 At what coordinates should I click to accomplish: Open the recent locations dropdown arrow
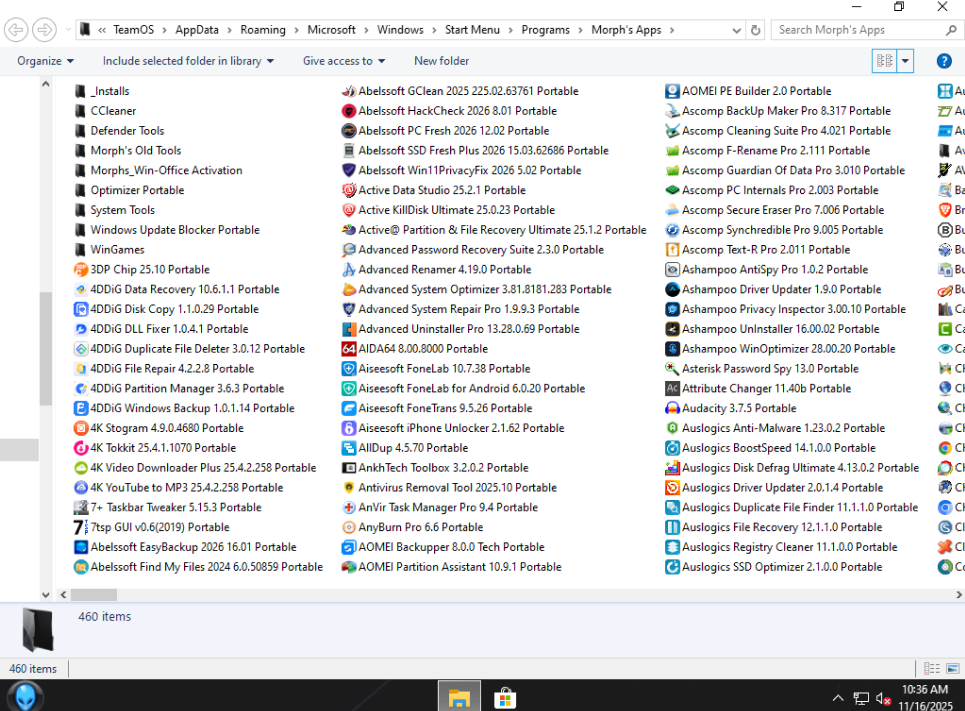click(x=68, y=30)
